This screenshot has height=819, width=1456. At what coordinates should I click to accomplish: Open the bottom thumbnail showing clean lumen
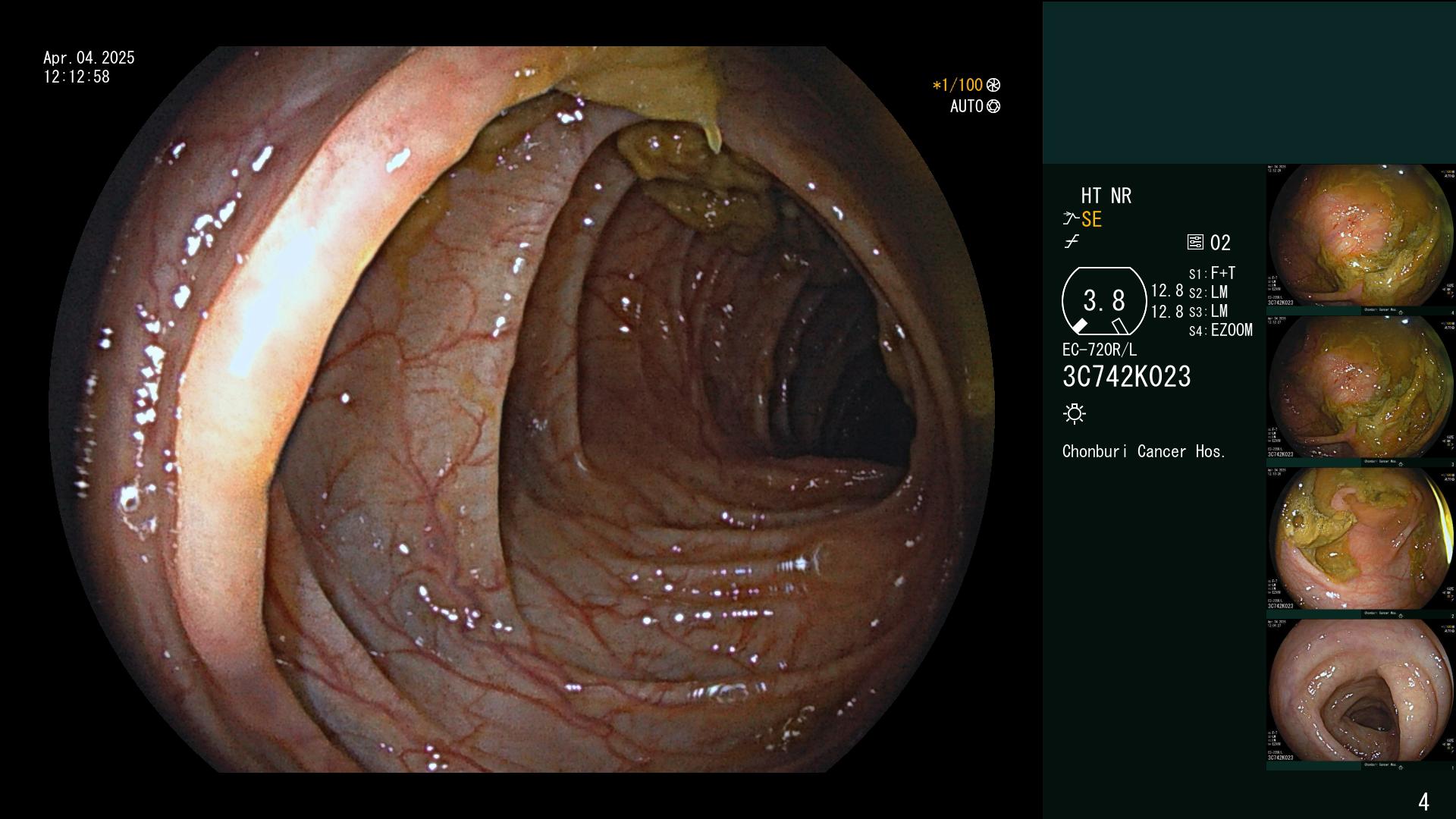point(1361,695)
